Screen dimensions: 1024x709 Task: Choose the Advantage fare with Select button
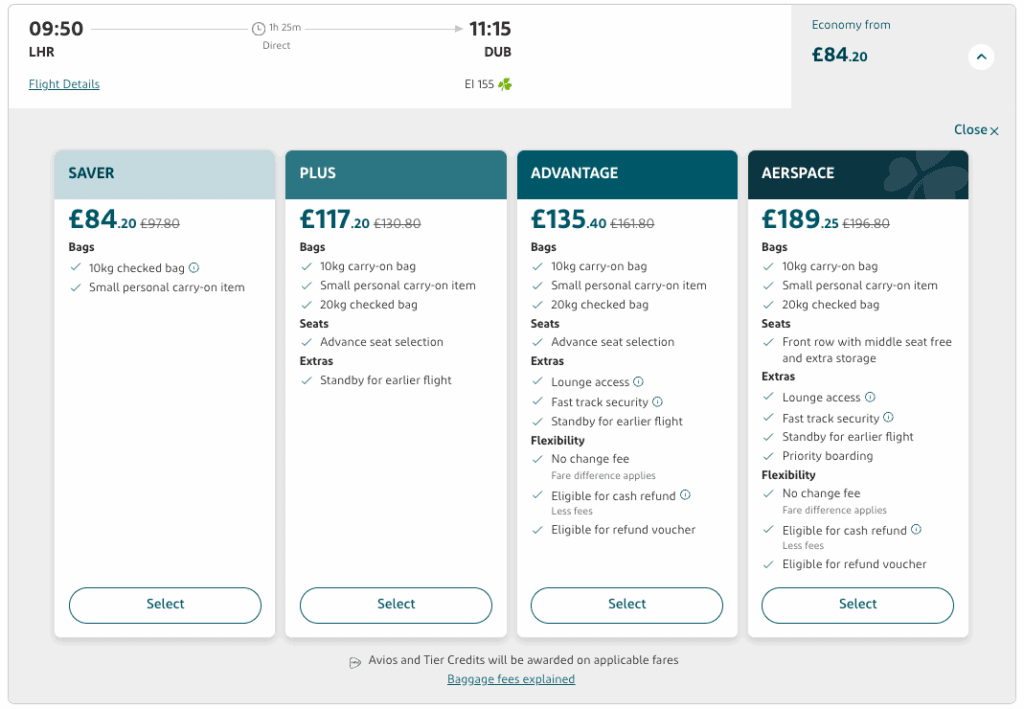(x=626, y=605)
